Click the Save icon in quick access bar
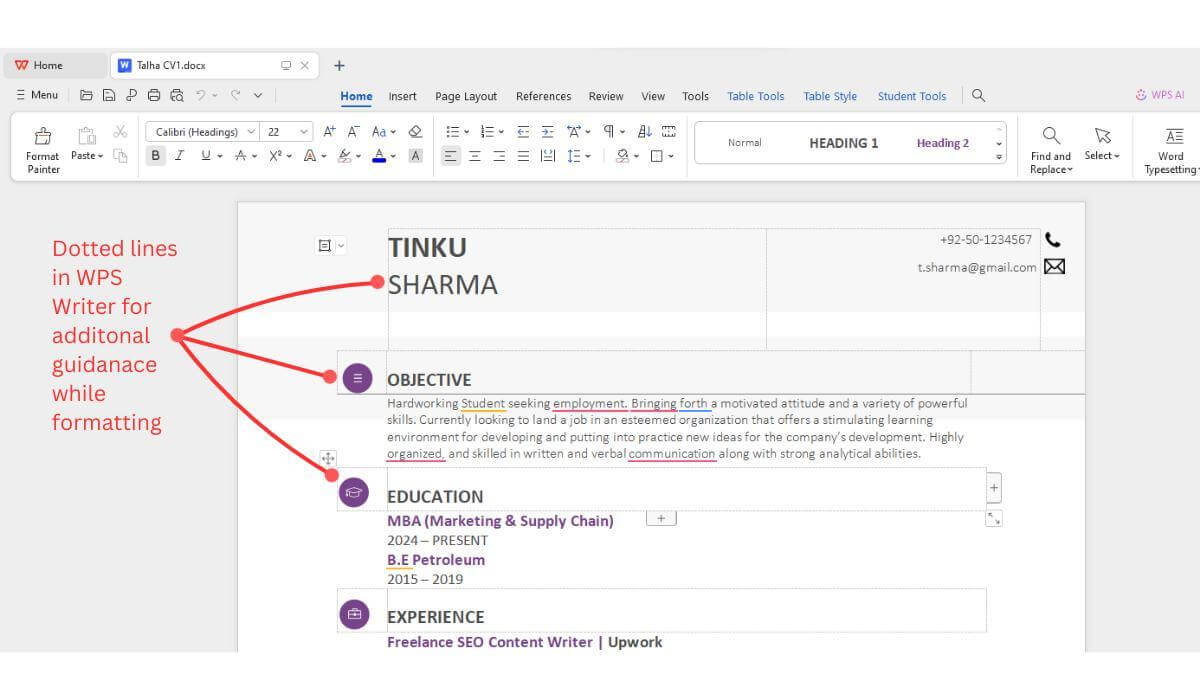The width and height of the screenshot is (1200, 700). (x=108, y=95)
